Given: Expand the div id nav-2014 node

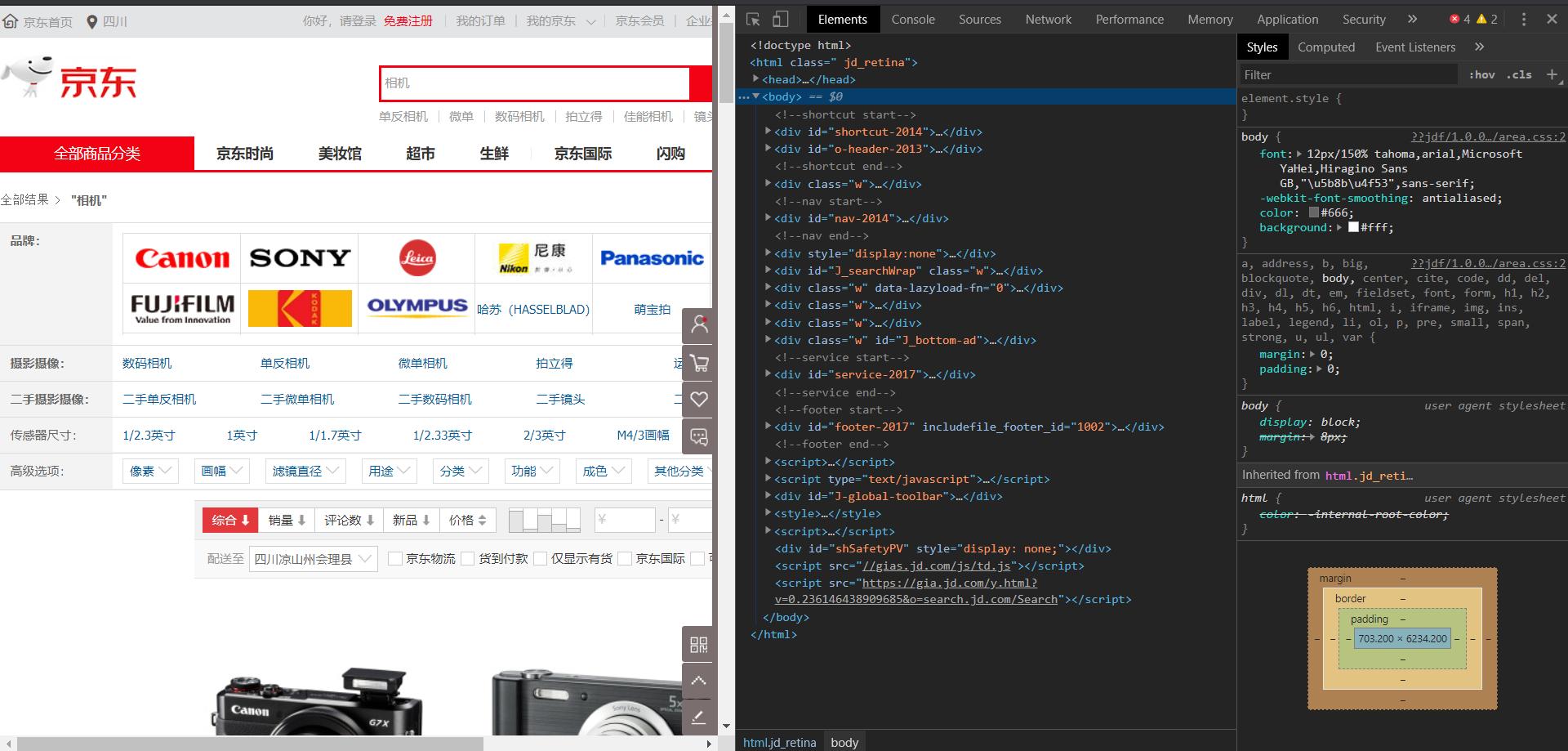Looking at the screenshot, I should (x=768, y=218).
